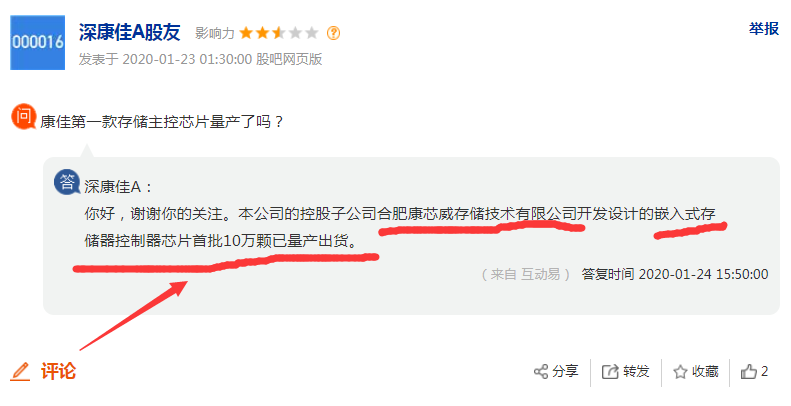Click the 来自 互动易 source label
The width and height of the screenshot is (791, 406).
click(525, 274)
